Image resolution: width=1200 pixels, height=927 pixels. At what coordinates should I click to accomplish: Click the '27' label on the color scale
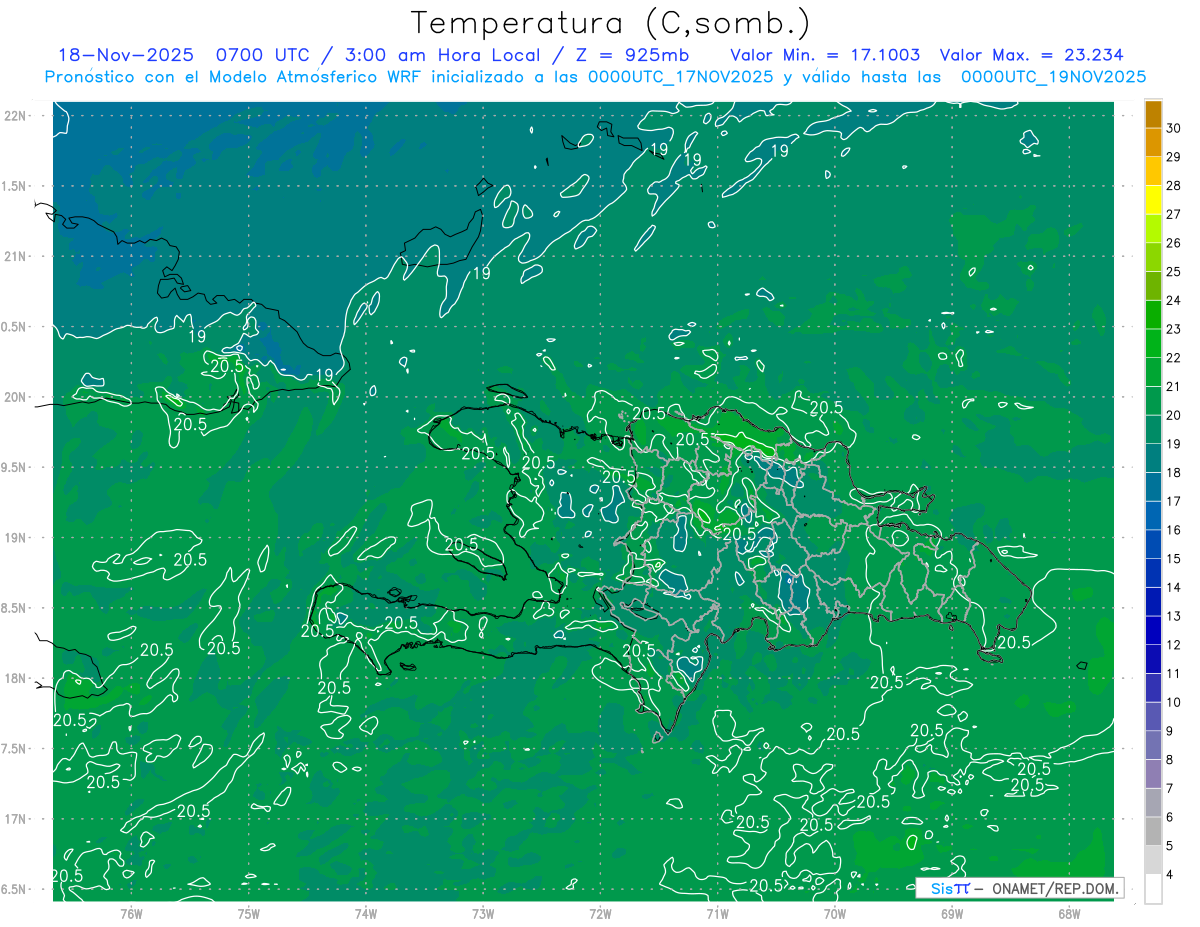[x=1174, y=214]
